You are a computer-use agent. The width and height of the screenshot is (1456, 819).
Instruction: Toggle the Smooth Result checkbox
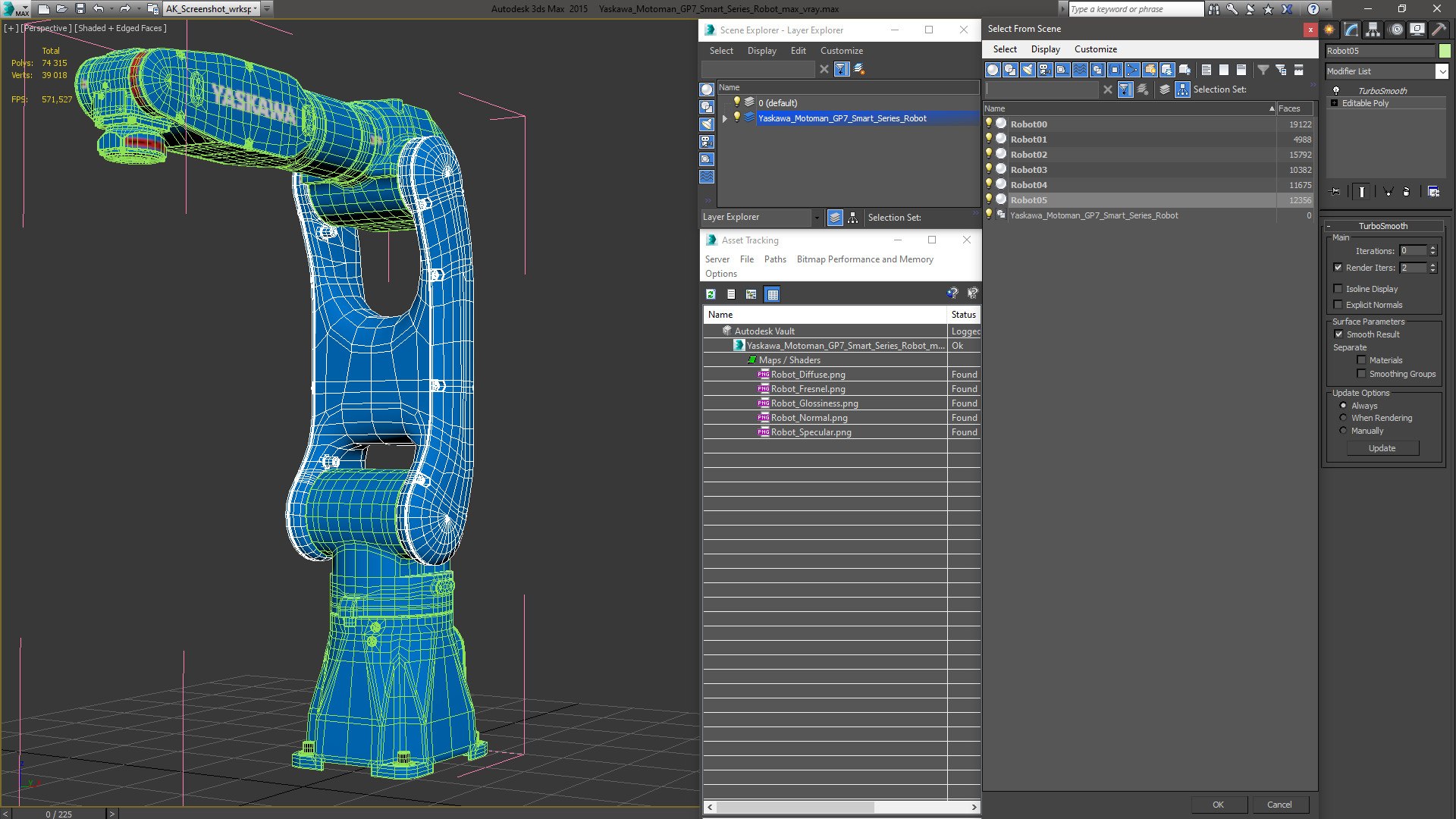click(x=1338, y=334)
